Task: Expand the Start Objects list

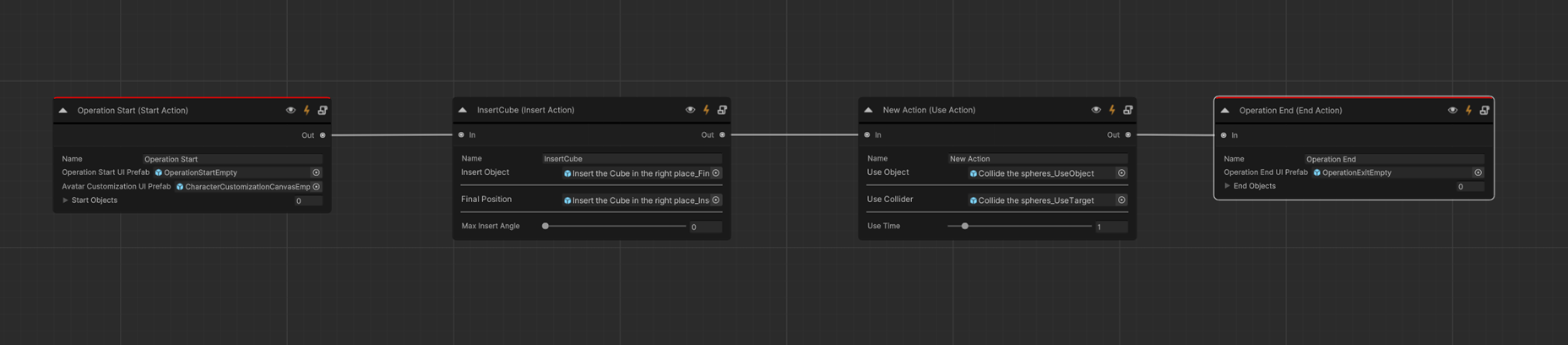Action: (66, 200)
